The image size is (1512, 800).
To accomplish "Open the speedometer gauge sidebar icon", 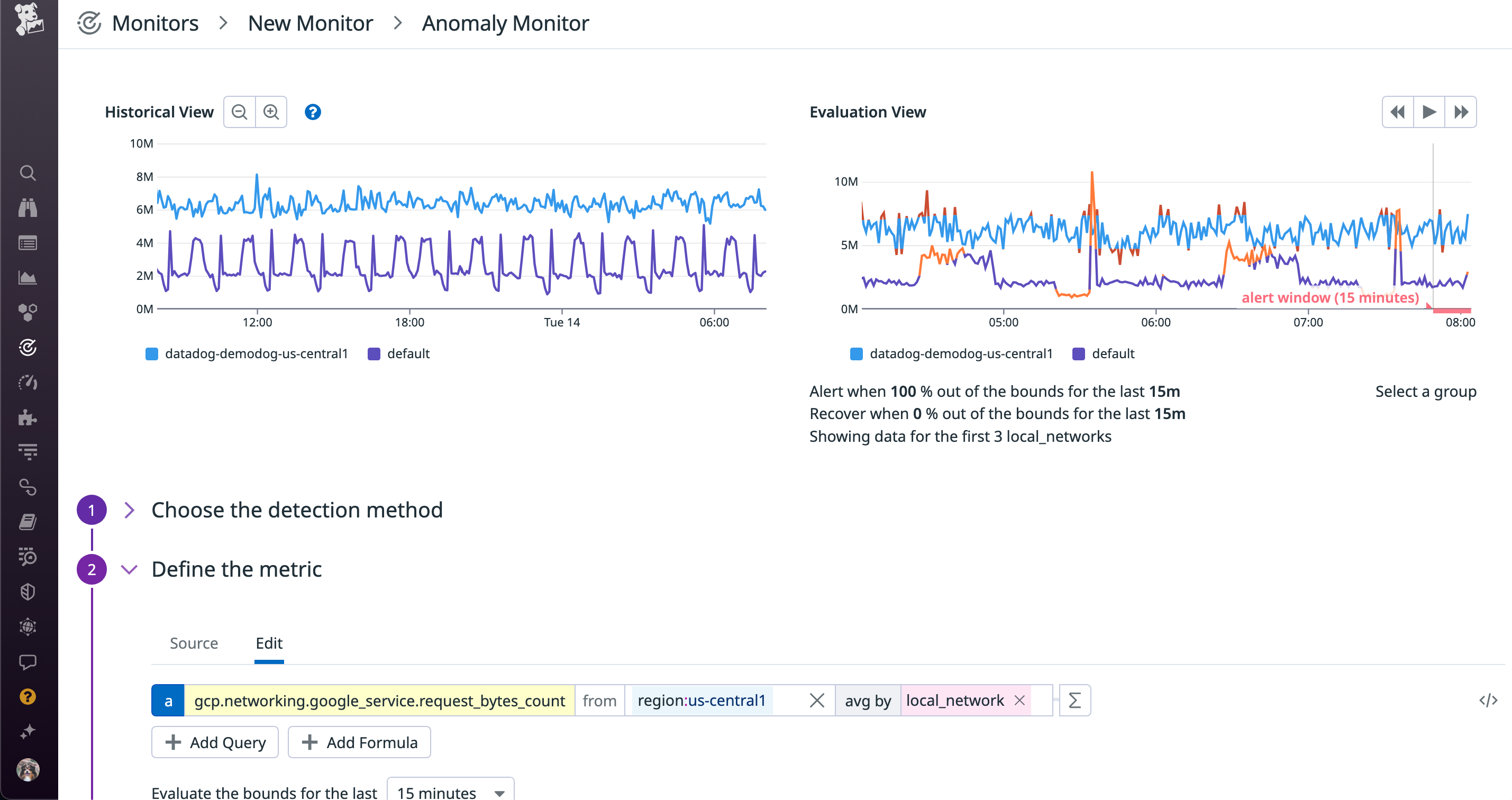I will (28, 383).
